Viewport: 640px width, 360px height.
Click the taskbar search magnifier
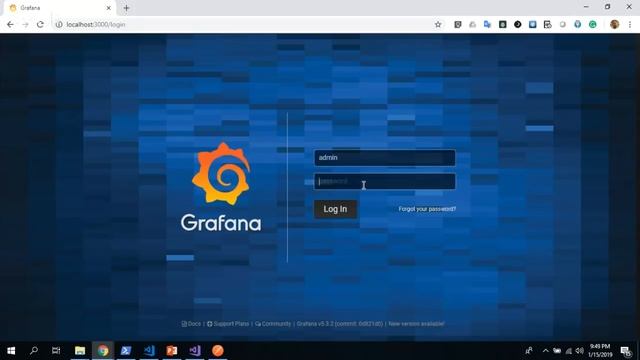coord(34,351)
